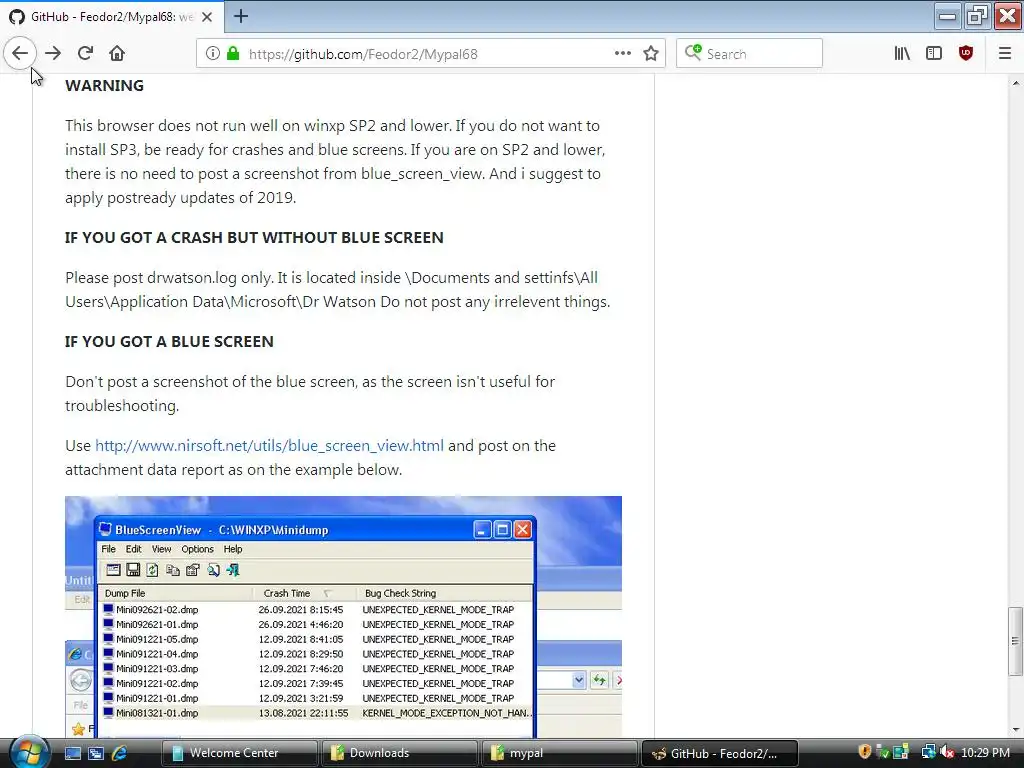Open the uBlock Origin shield extension
This screenshot has width=1024, height=768.
click(x=966, y=54)
